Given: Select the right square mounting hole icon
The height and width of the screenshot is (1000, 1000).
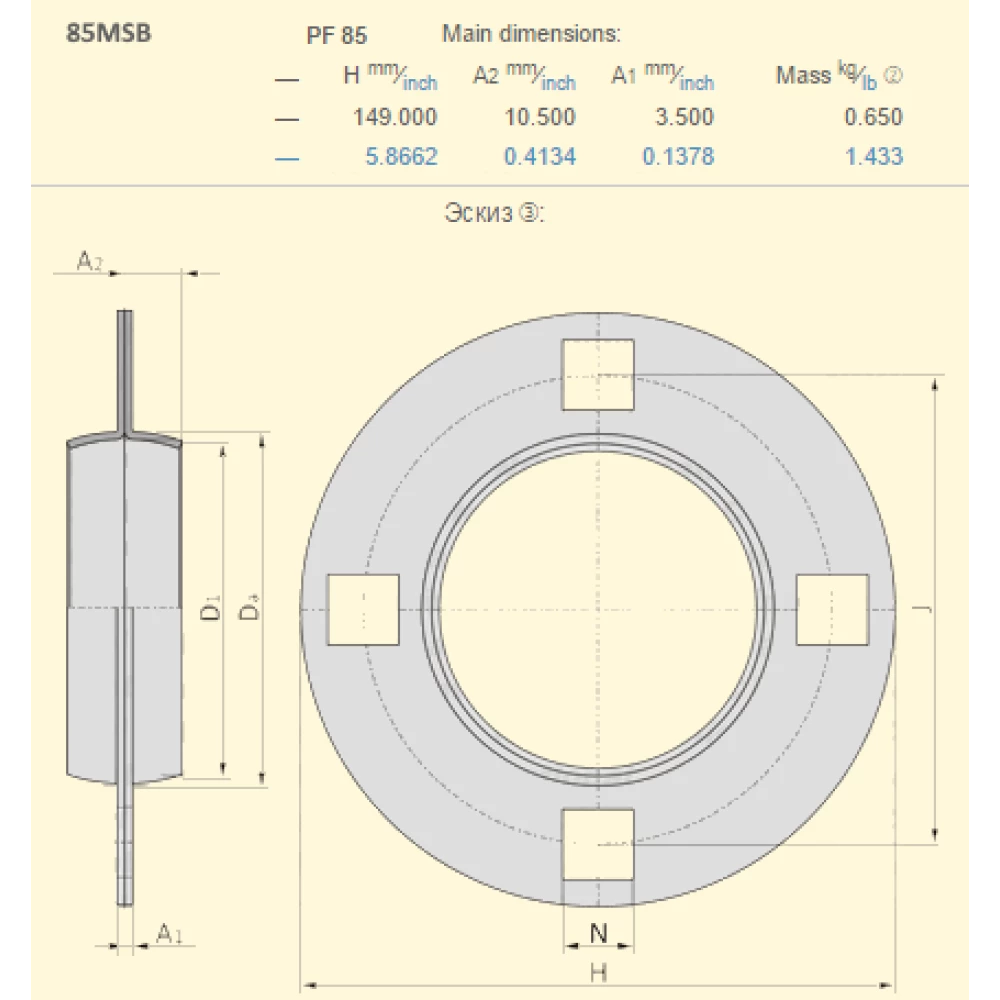Looking at the screenshot, I should 833,611.
